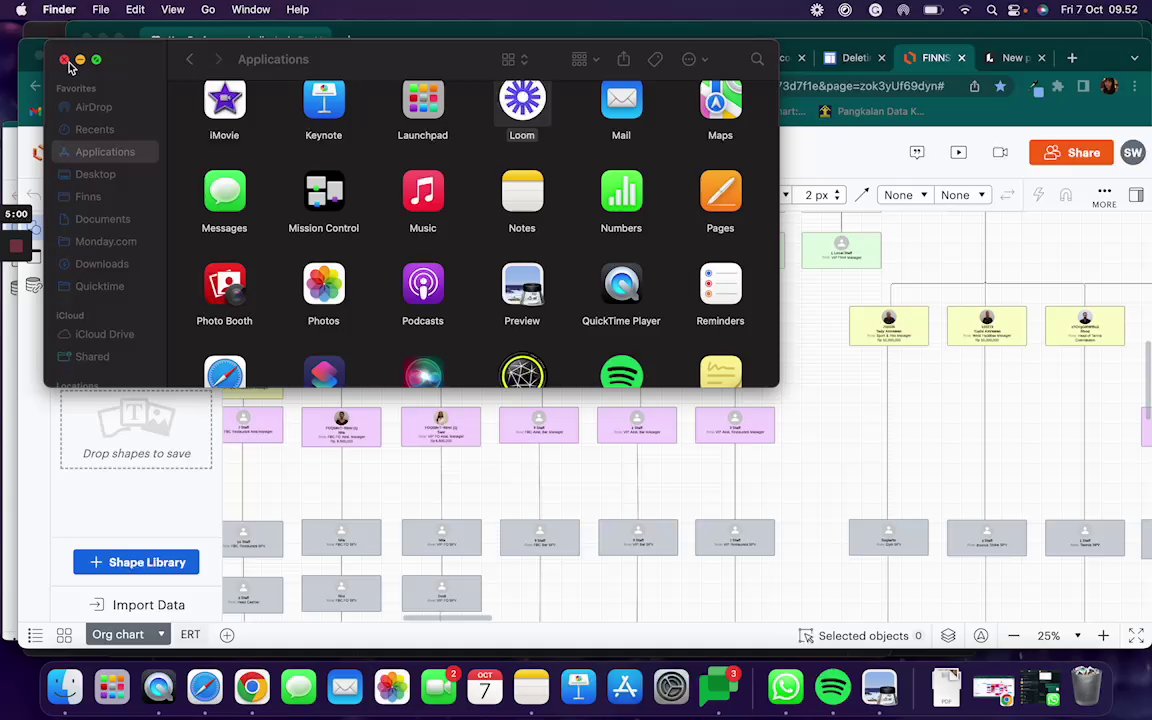This screenshot has height=720, width=1152.
Task: Bookmark page with Chrome star icon
Action: [1000, 86]
